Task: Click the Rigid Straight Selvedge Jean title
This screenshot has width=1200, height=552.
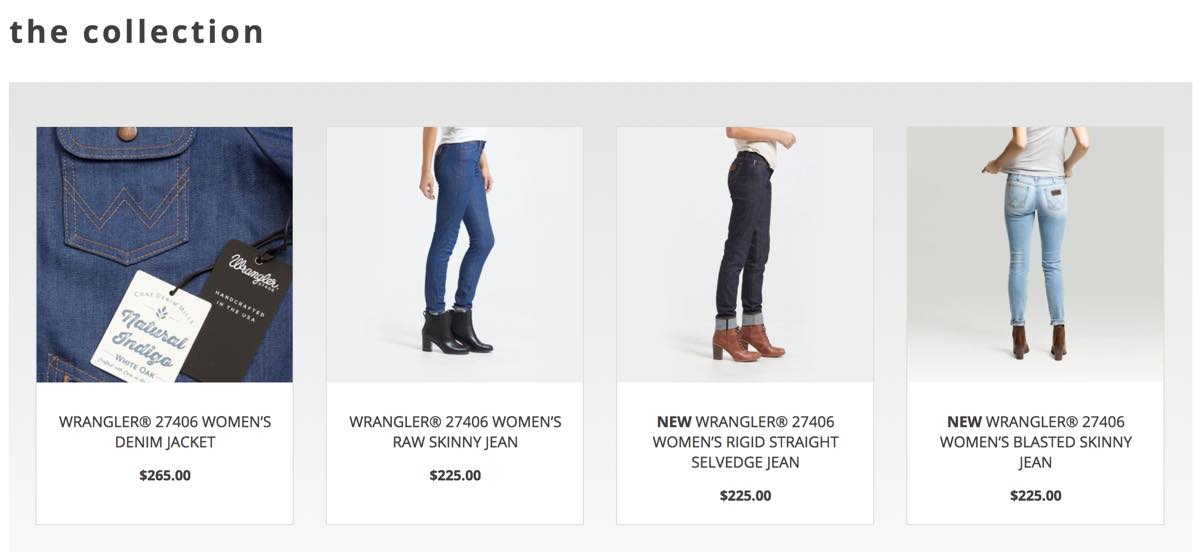Action: [x=745, y=442]
